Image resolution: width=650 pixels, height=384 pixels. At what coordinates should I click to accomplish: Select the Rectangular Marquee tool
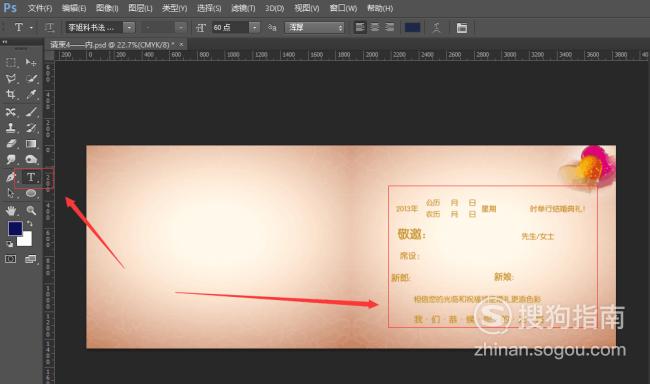[11, 63]
